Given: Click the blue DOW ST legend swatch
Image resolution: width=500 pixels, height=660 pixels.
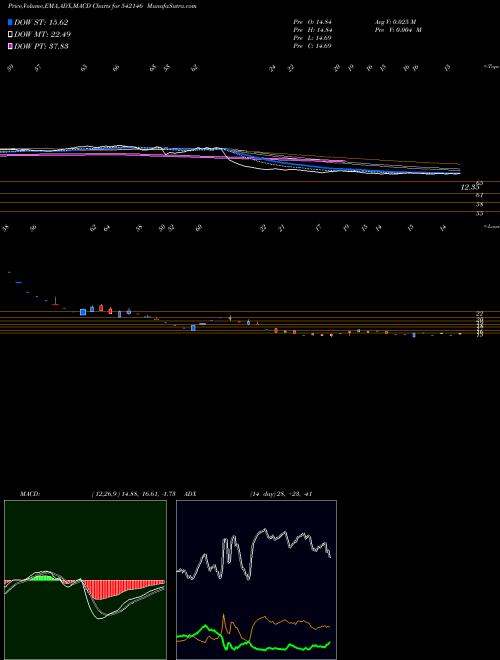Looking at the screenshot, I should [x=10, y=22].
